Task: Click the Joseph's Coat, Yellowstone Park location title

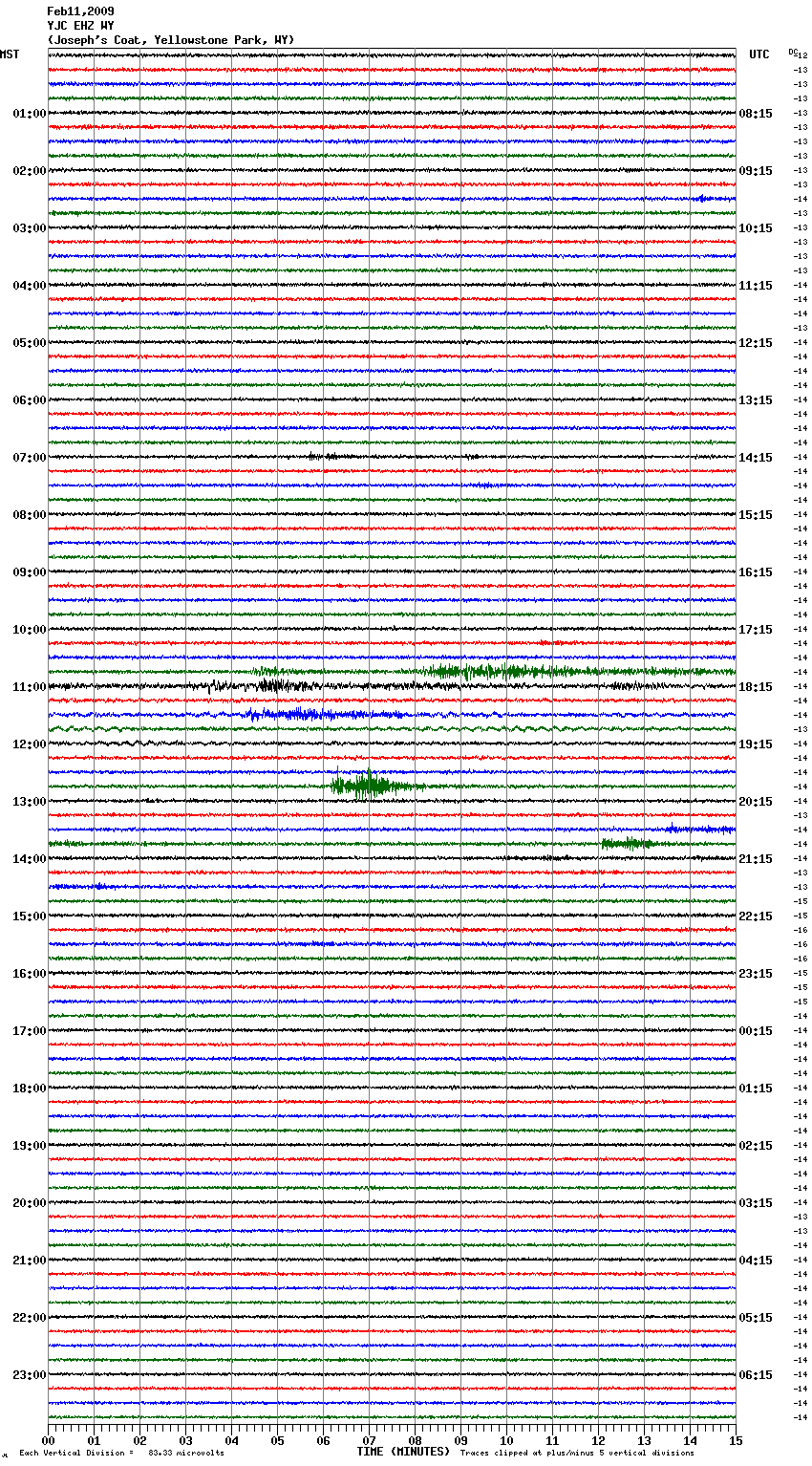Action: click(171, 40)
